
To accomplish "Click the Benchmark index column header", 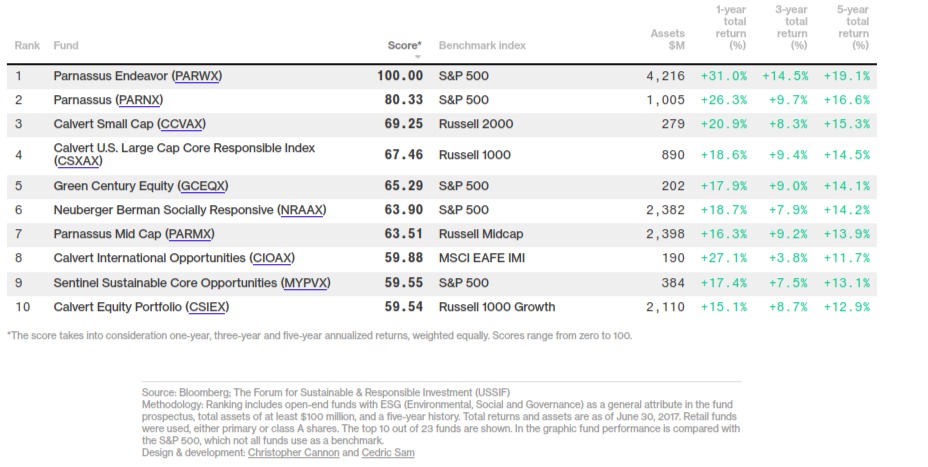I will point(482,45).
